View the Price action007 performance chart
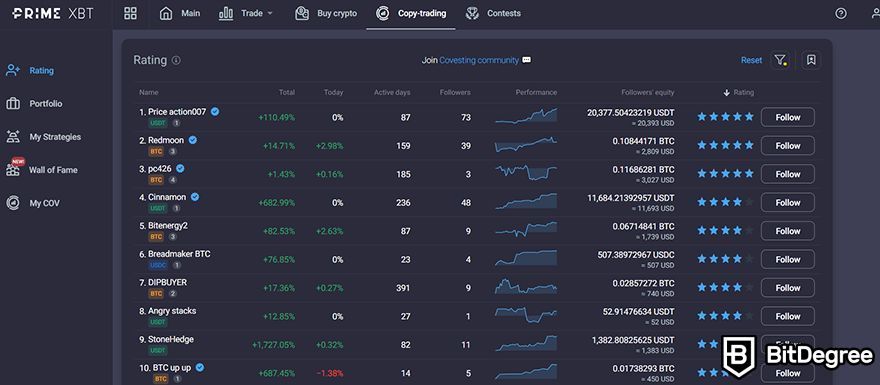Image resolution: width=880 pixels, height=385 pixels. tap(526, 116)
